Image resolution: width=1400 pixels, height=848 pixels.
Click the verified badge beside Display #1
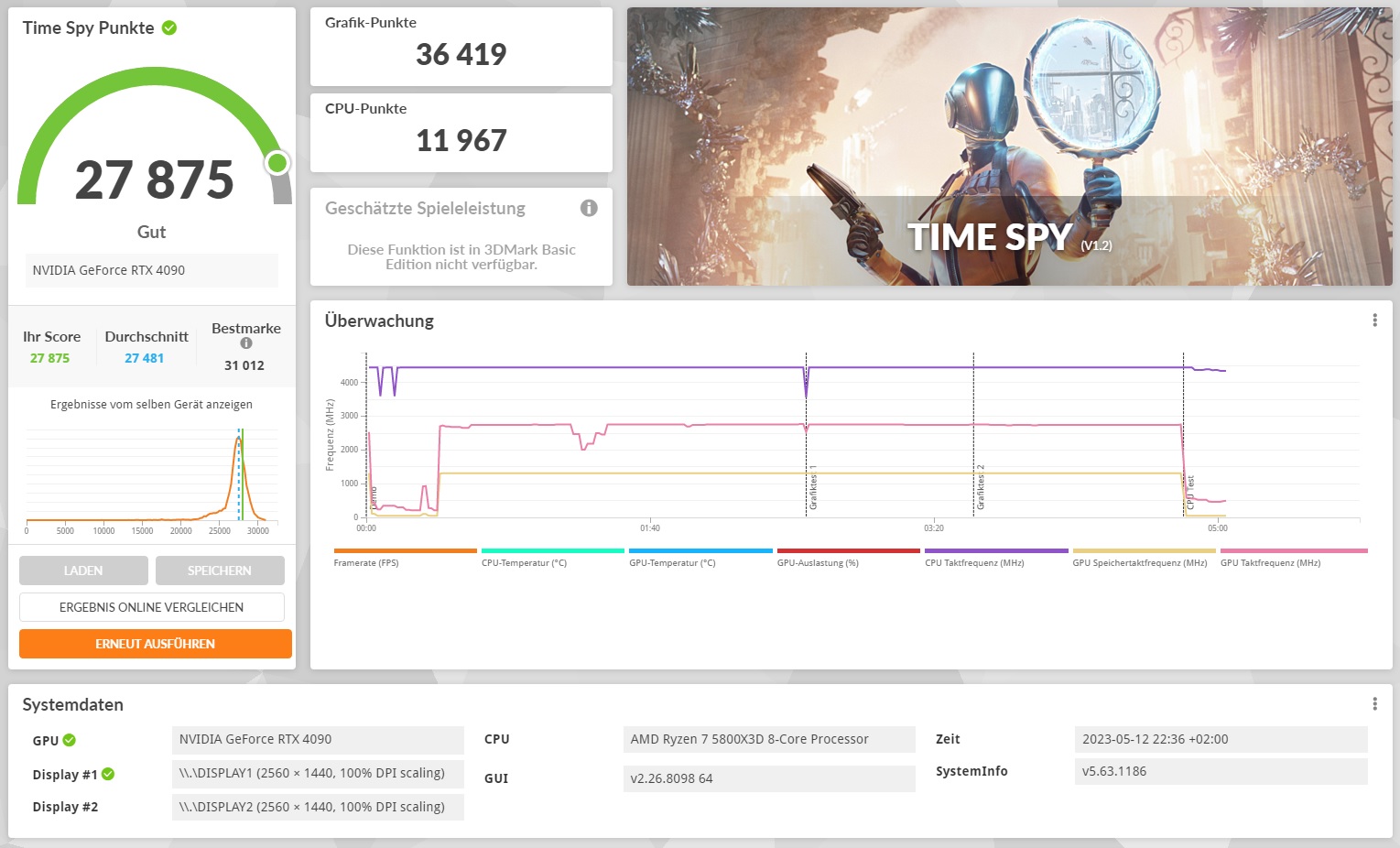(109, 774)
